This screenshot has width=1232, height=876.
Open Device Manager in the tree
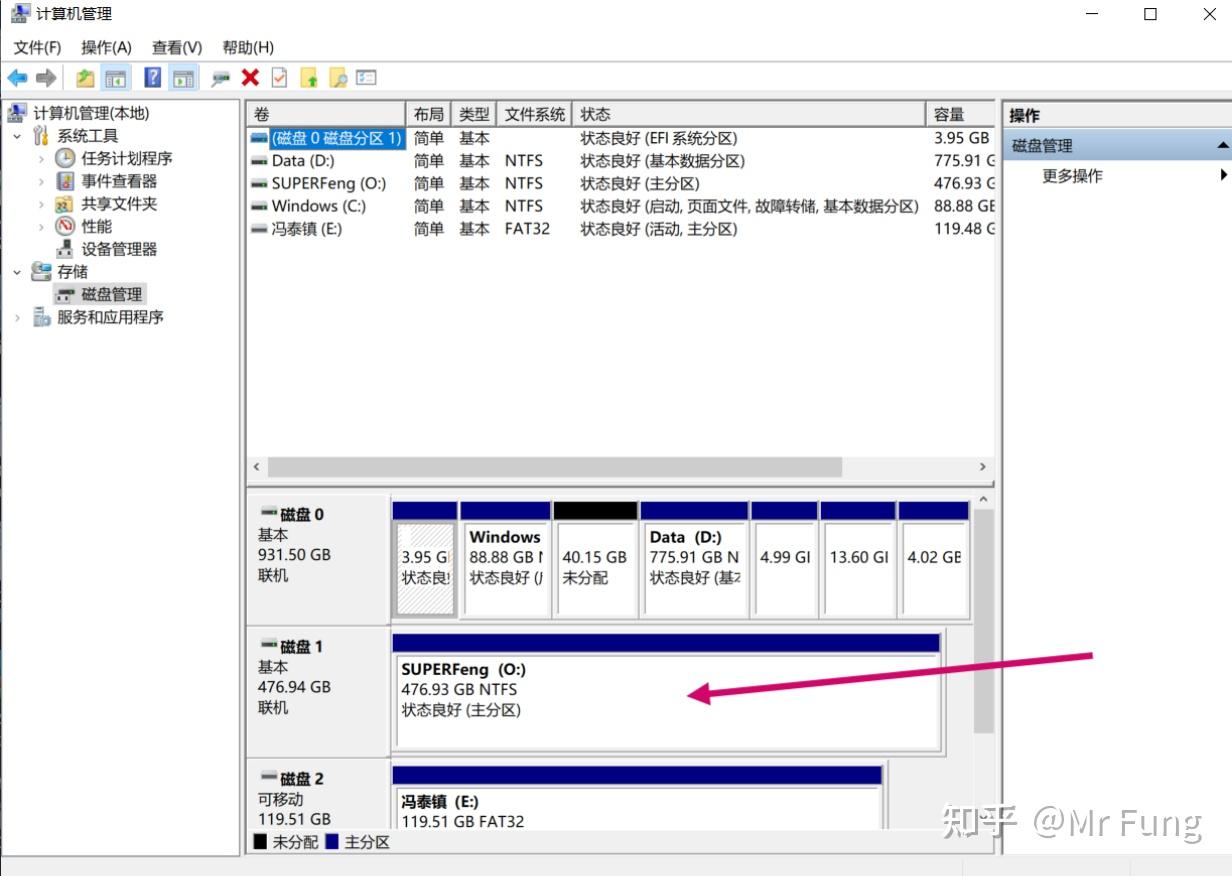pos(119,249)
